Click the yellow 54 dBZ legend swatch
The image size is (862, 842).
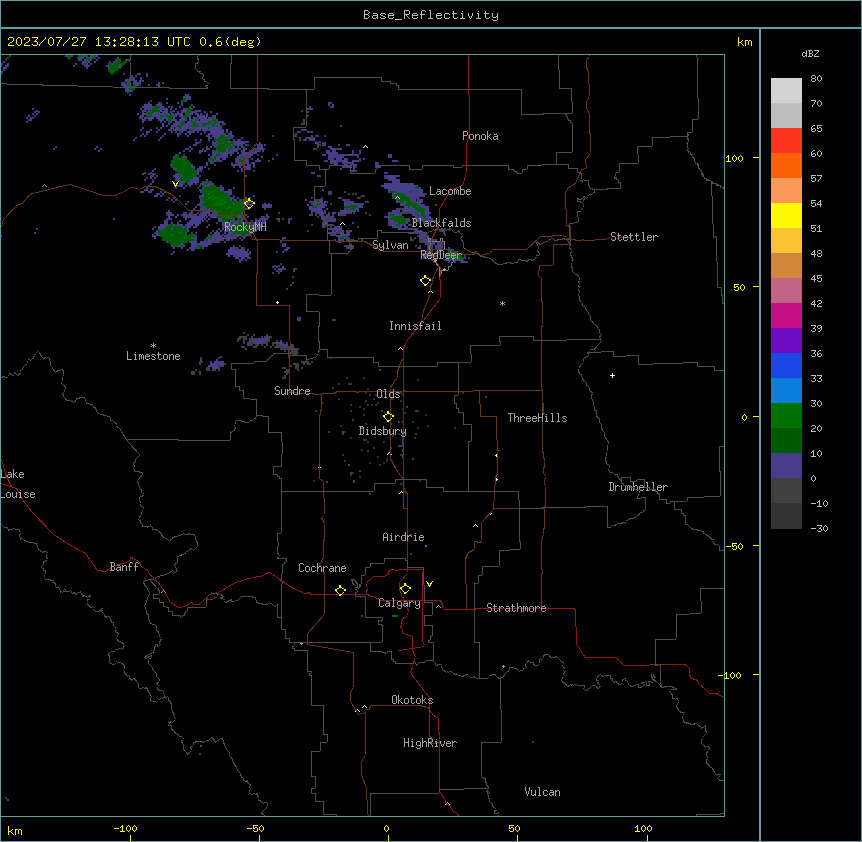[786, 215]
